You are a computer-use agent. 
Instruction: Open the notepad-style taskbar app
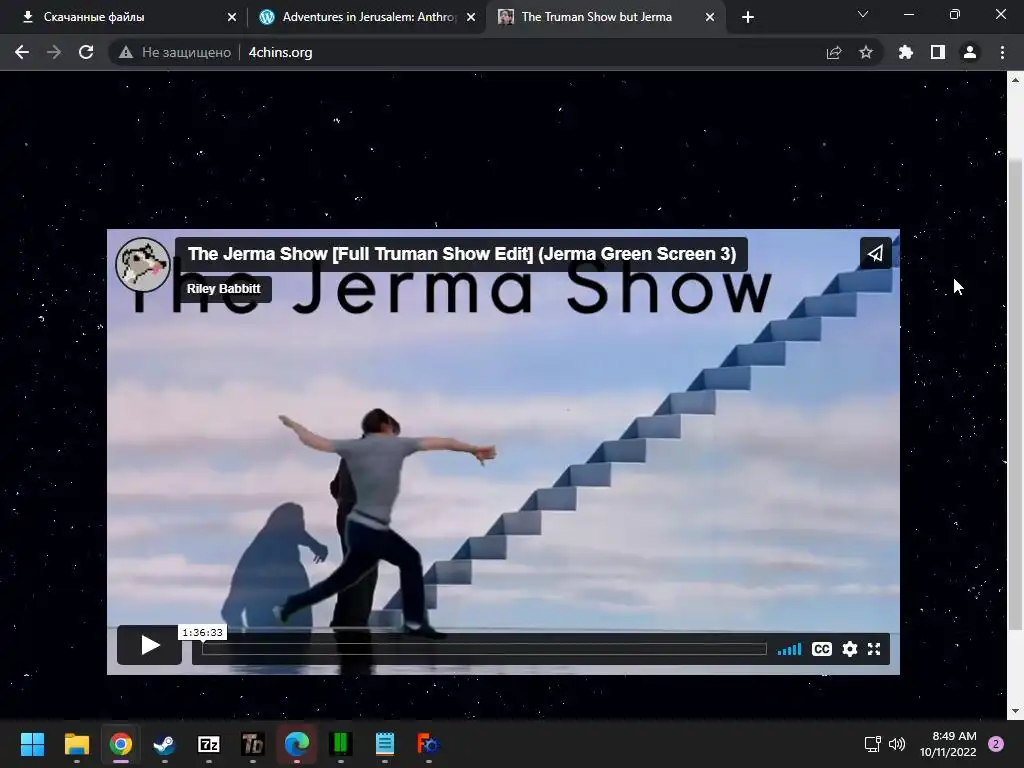pyautogui.click(x=385, y=744)
